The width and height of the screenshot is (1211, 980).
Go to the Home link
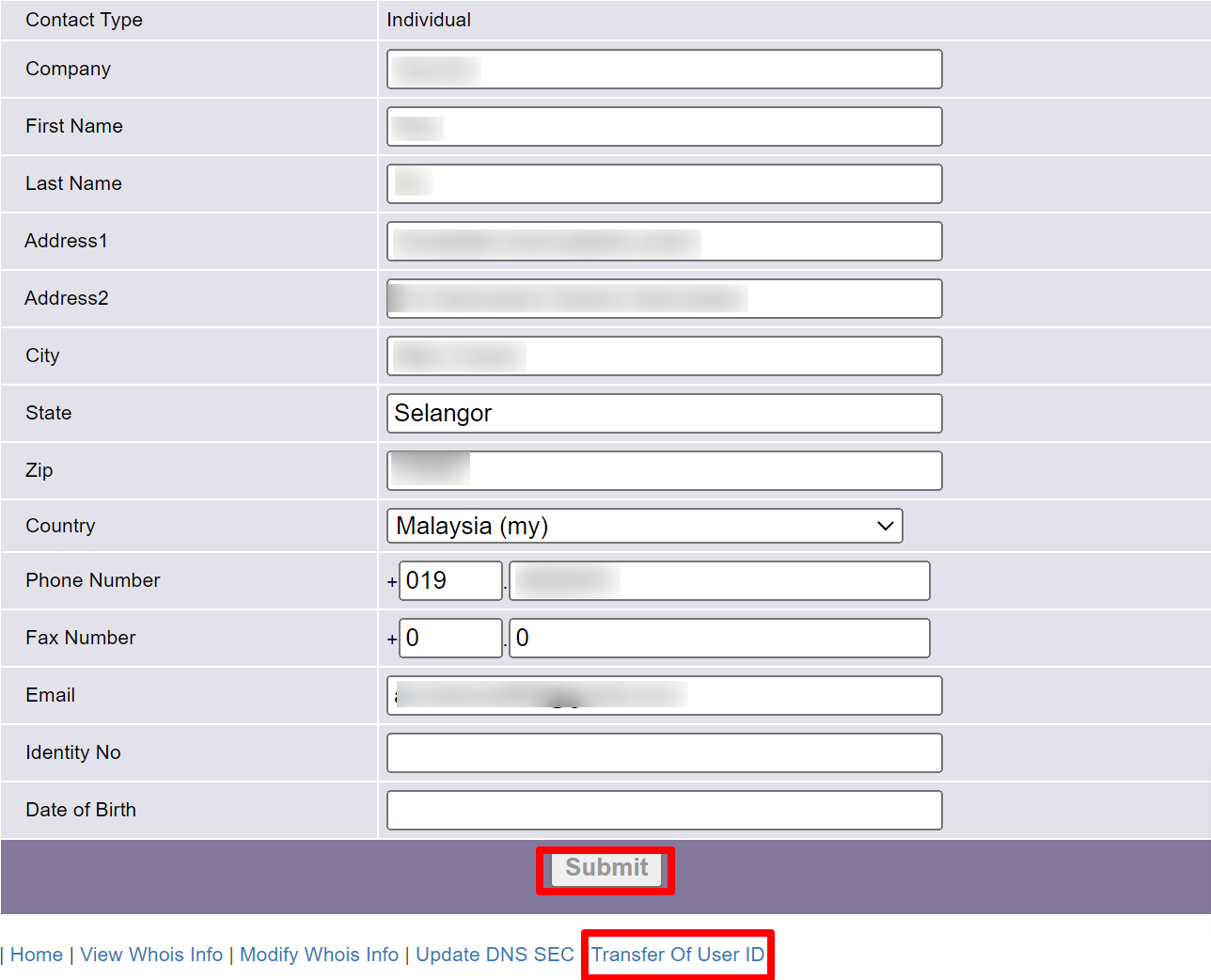[x=37, y=955]
